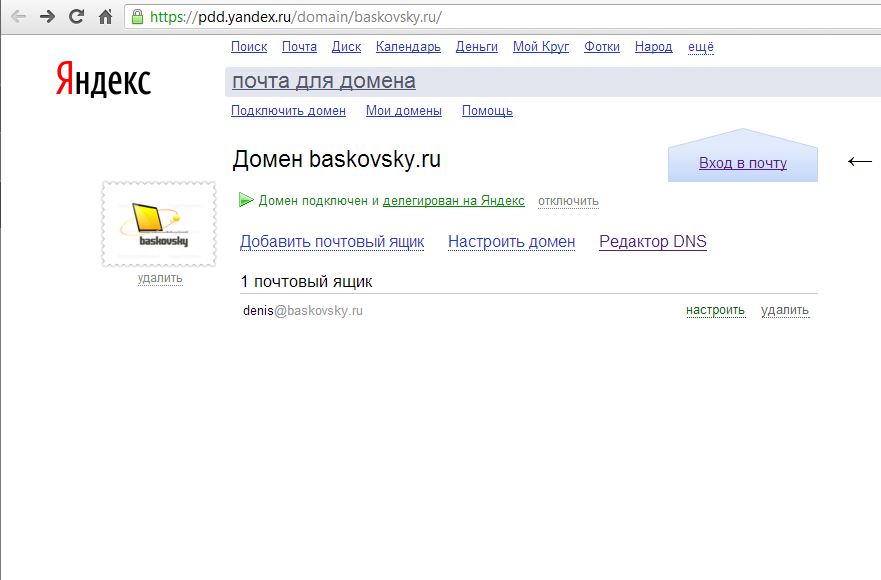This screenshot has height=580, width=881.
Task: Open Мои домены link
Action: coord(403,111)
